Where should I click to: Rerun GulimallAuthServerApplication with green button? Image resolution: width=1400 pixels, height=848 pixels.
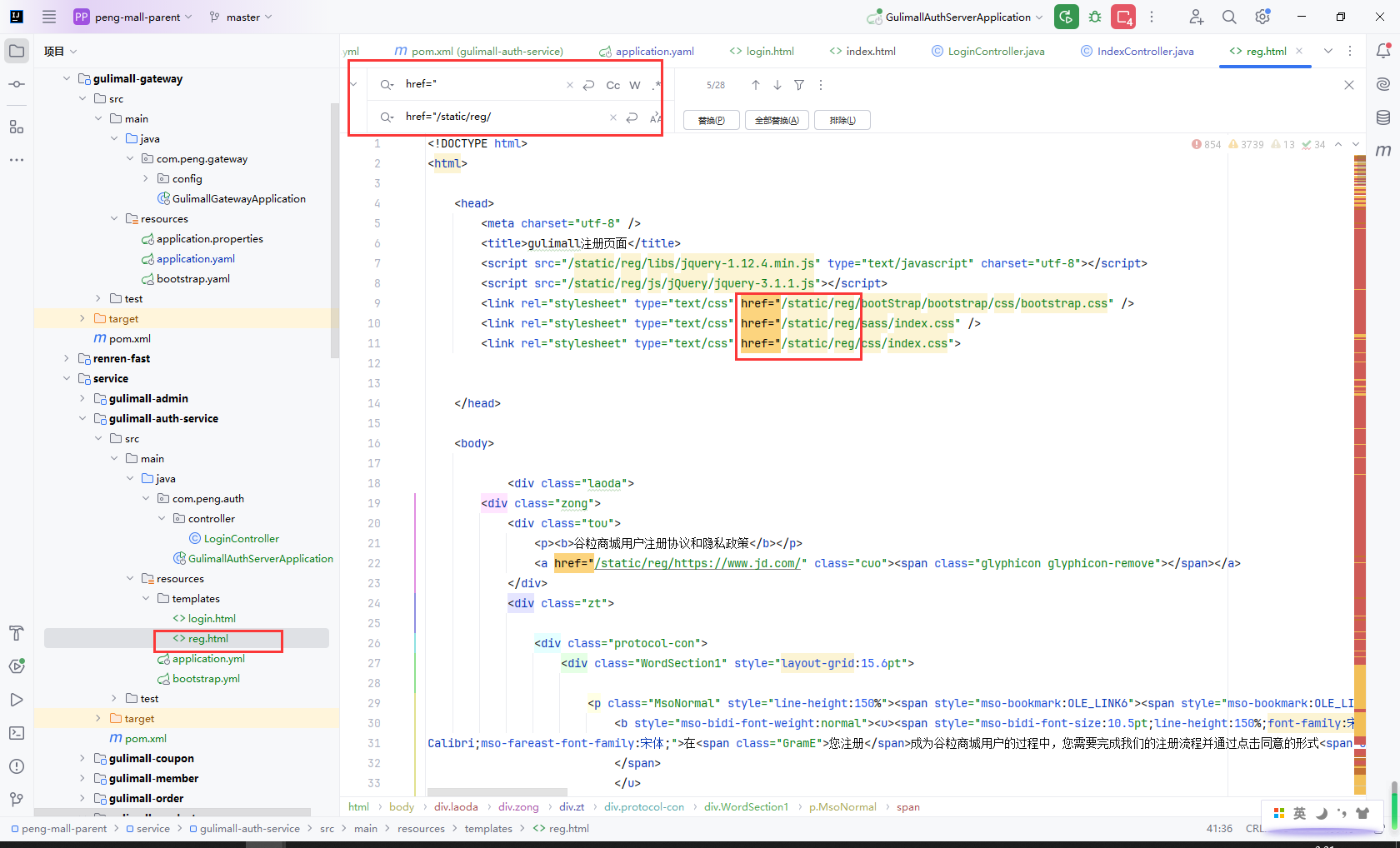(1067, 17)
